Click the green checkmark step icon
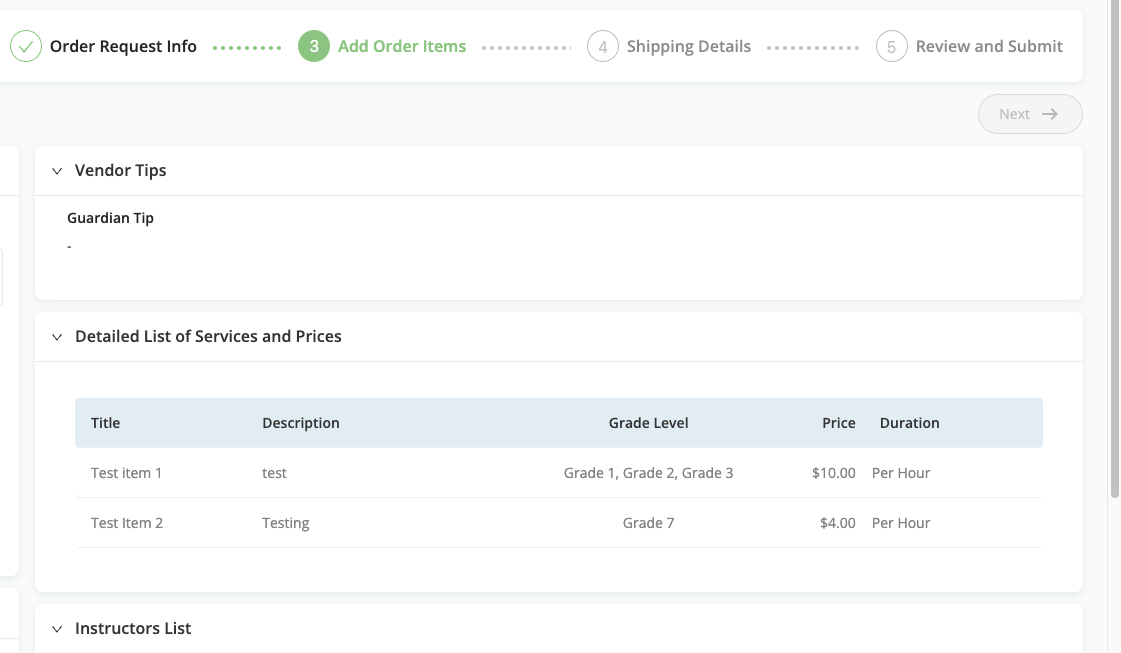 (x=26, y=46)
